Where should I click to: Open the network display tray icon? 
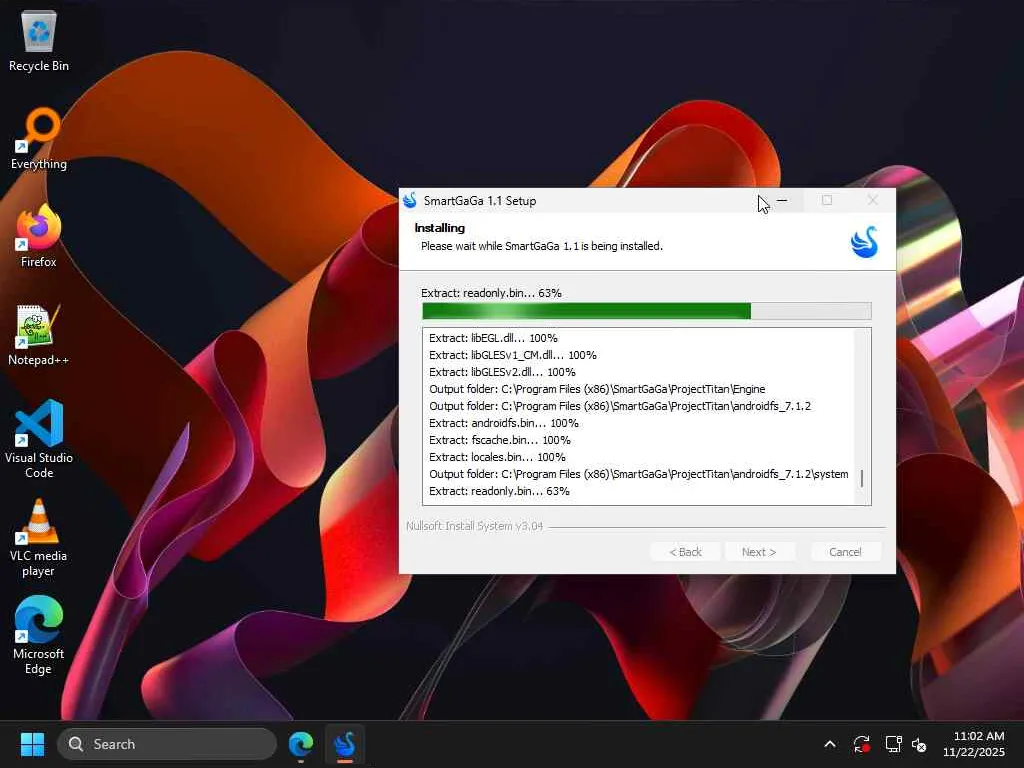click(x=893, y=744)
